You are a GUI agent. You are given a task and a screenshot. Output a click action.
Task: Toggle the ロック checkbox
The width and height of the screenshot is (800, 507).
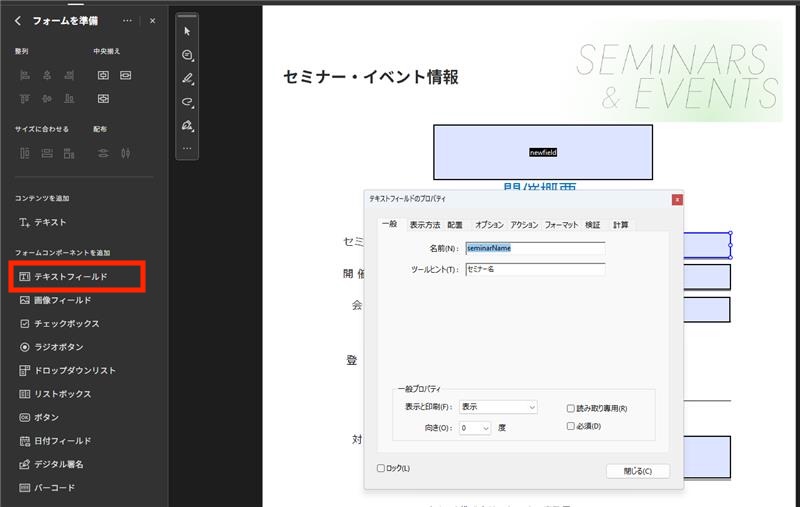381,468
